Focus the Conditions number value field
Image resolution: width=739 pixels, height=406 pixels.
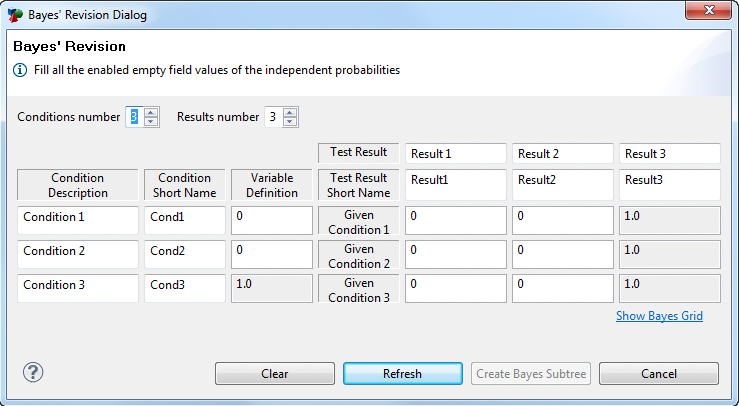[x=135, y=117]
